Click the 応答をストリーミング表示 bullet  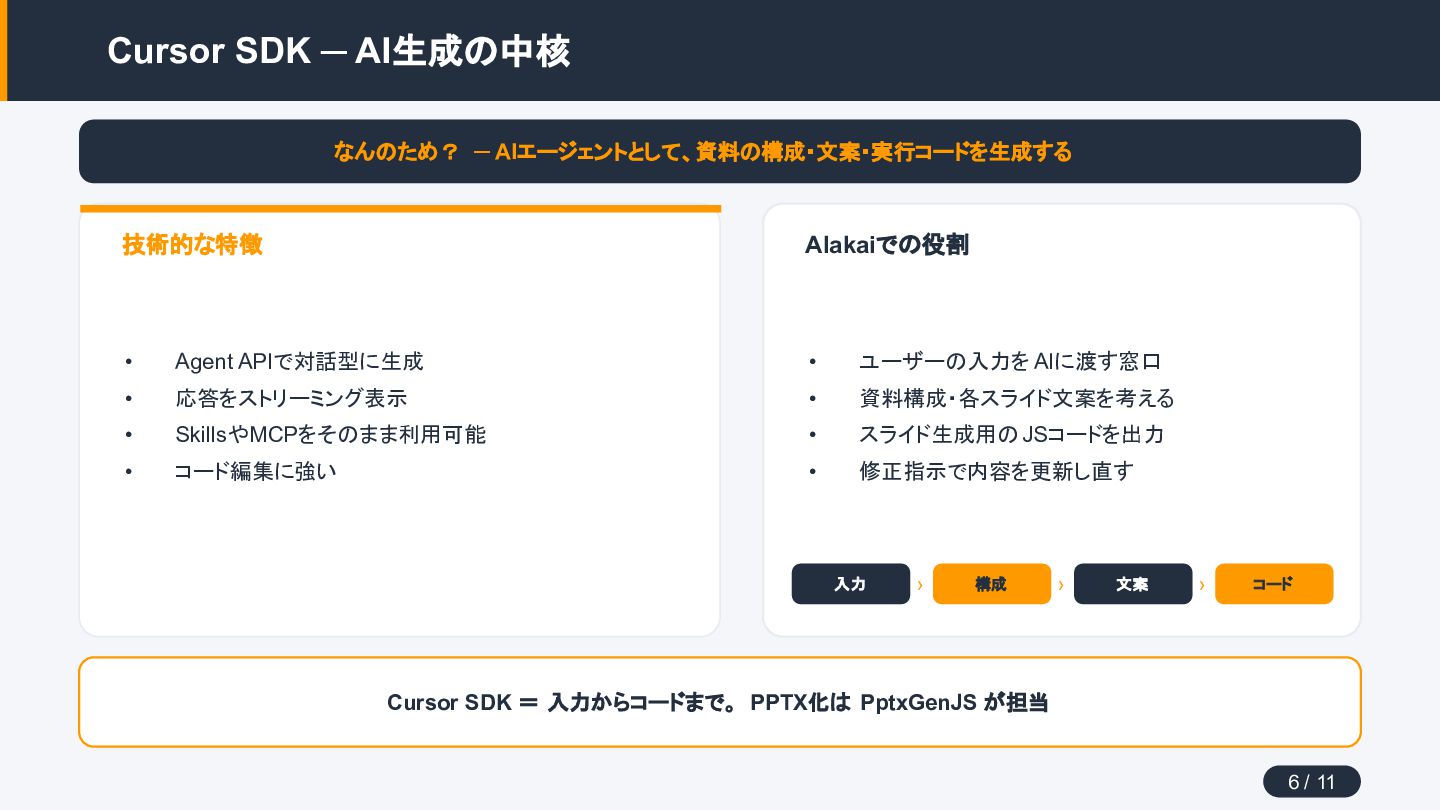pyautogui.click(x=291, y=398)
